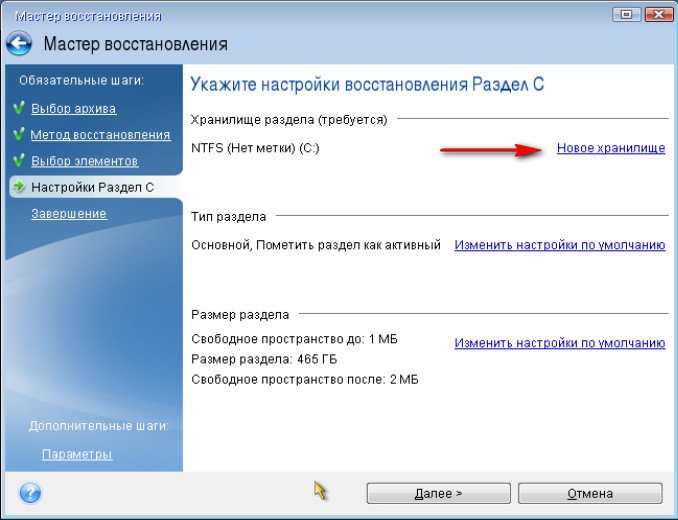
Task: Select text Основной, Пометить раздел как активный
Action: tap(316, 245)
